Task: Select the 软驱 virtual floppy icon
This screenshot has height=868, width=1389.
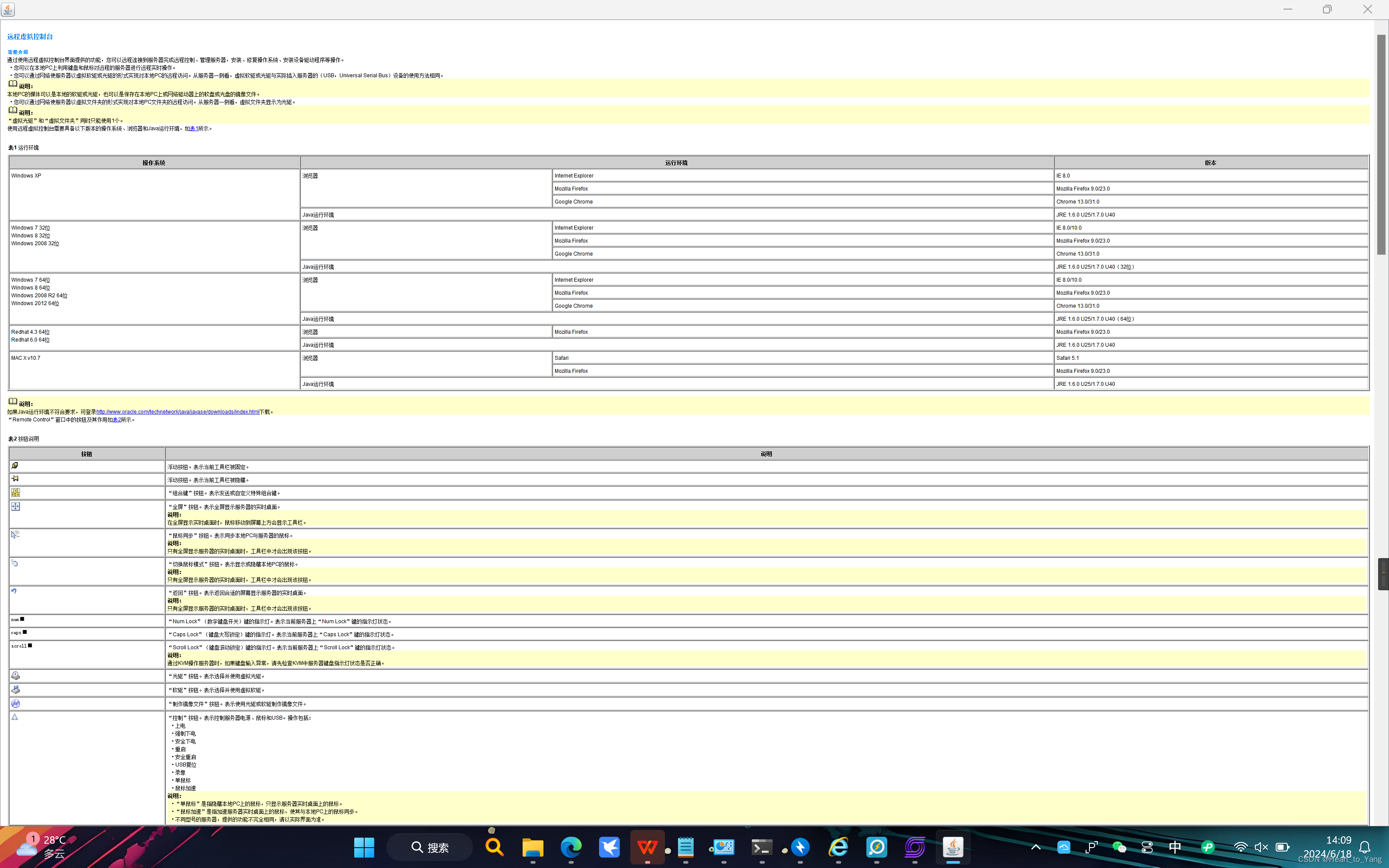Action: point(16,690)
